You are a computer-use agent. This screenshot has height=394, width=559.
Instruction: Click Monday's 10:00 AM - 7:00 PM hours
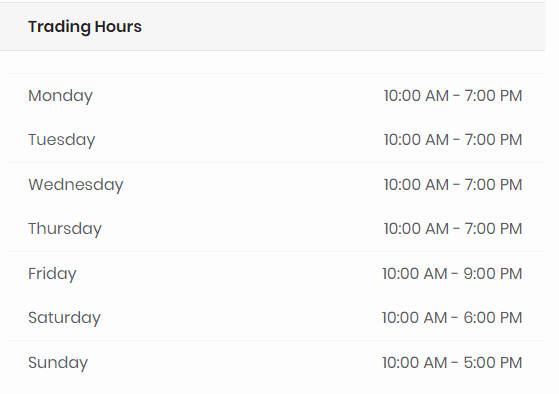(x=453, y=96)
